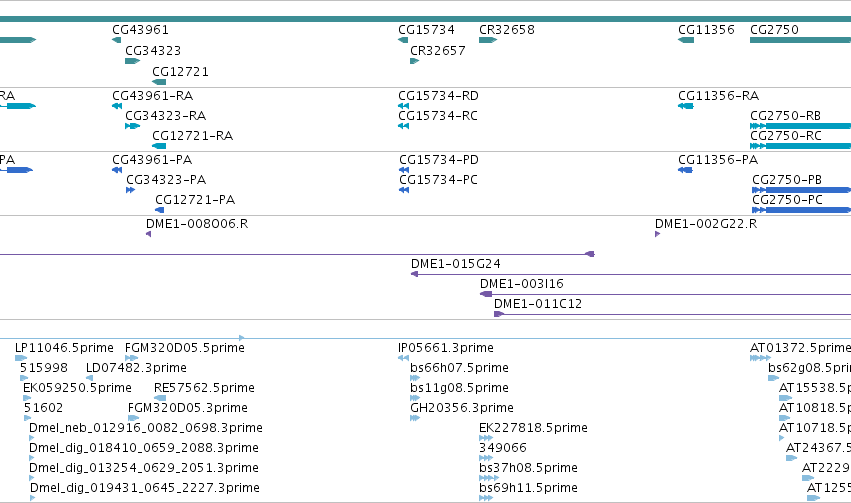Image resolution: width=851 pixels, height=503 pixels.
Task: Select the IP05661.3prime EST arrow
Action: tap(403, 358)
